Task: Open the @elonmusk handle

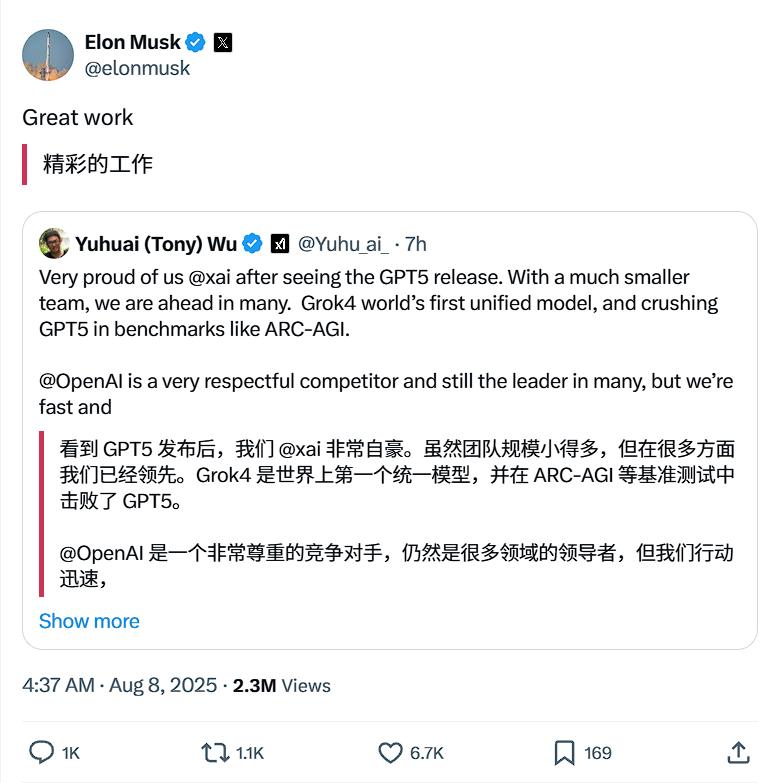Action: coord(137,68)
